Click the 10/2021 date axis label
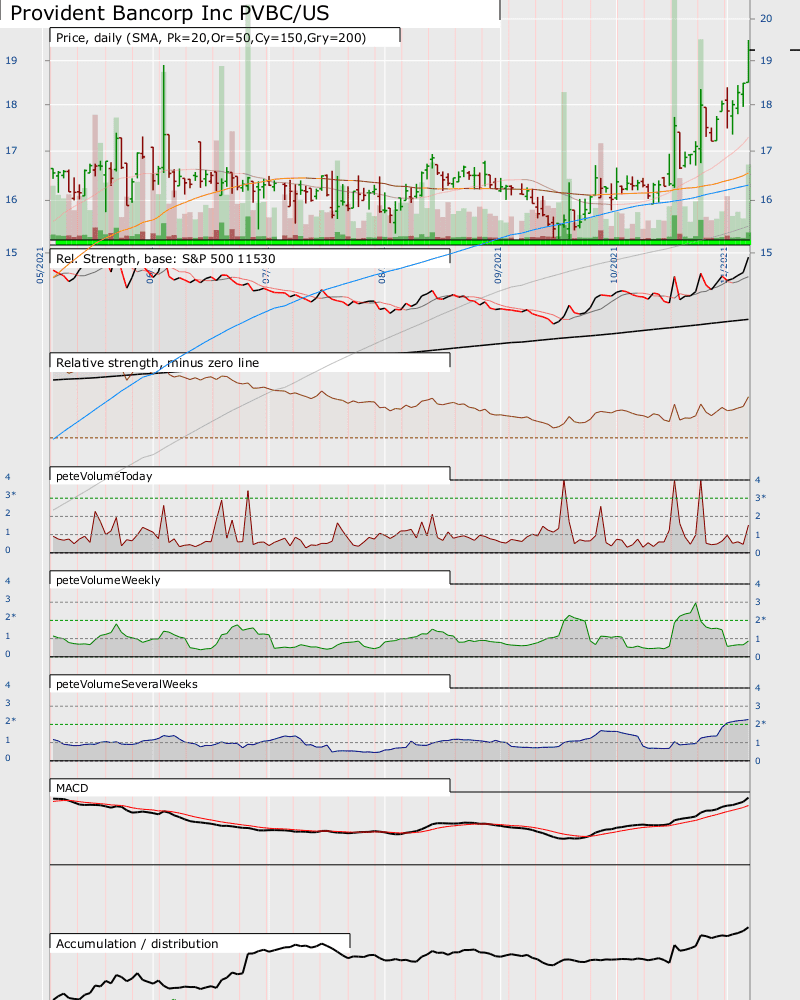Image resolution: width=800 pixels, height=1000 pixels. pyautogui.click(x=614, y=265)
